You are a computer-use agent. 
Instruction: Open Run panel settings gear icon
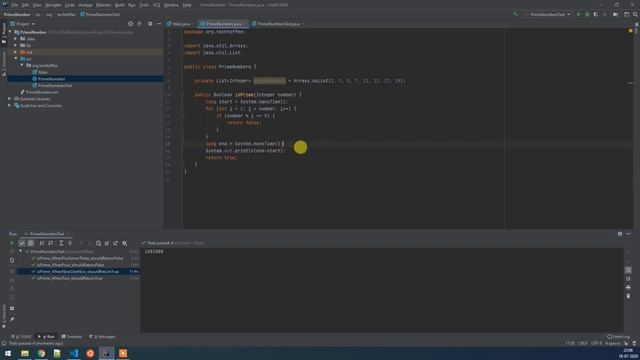[x=620, y=234]
